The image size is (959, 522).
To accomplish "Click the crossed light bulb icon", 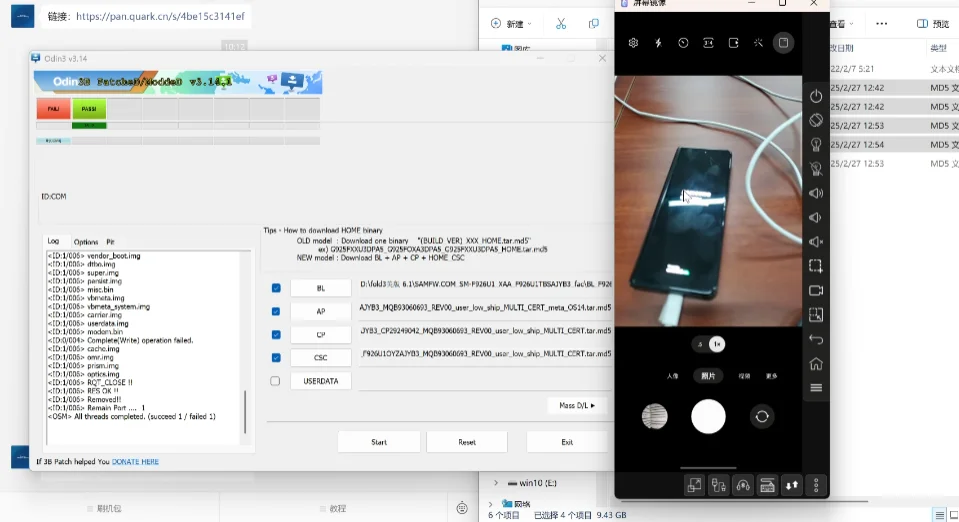I will pyautogui.click(x=816, y=169).
